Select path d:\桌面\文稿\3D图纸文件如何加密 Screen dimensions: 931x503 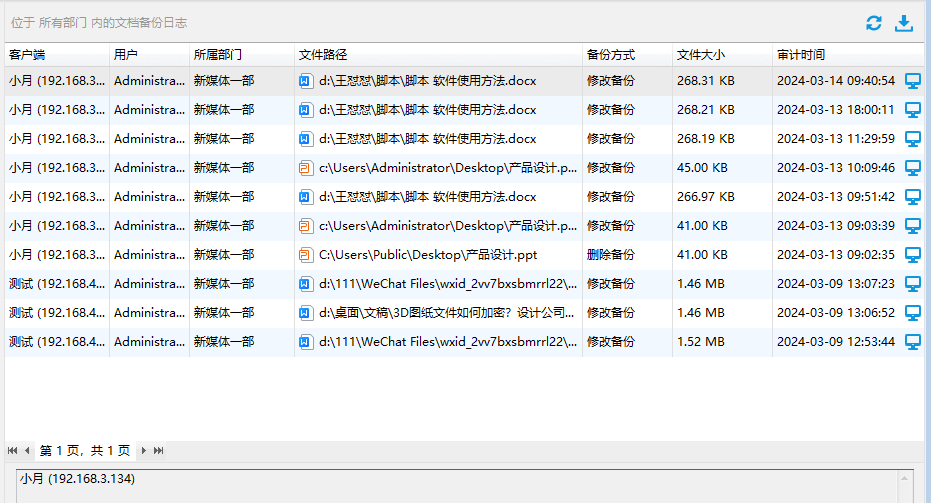pyautogui.click(x=446, y=313)
